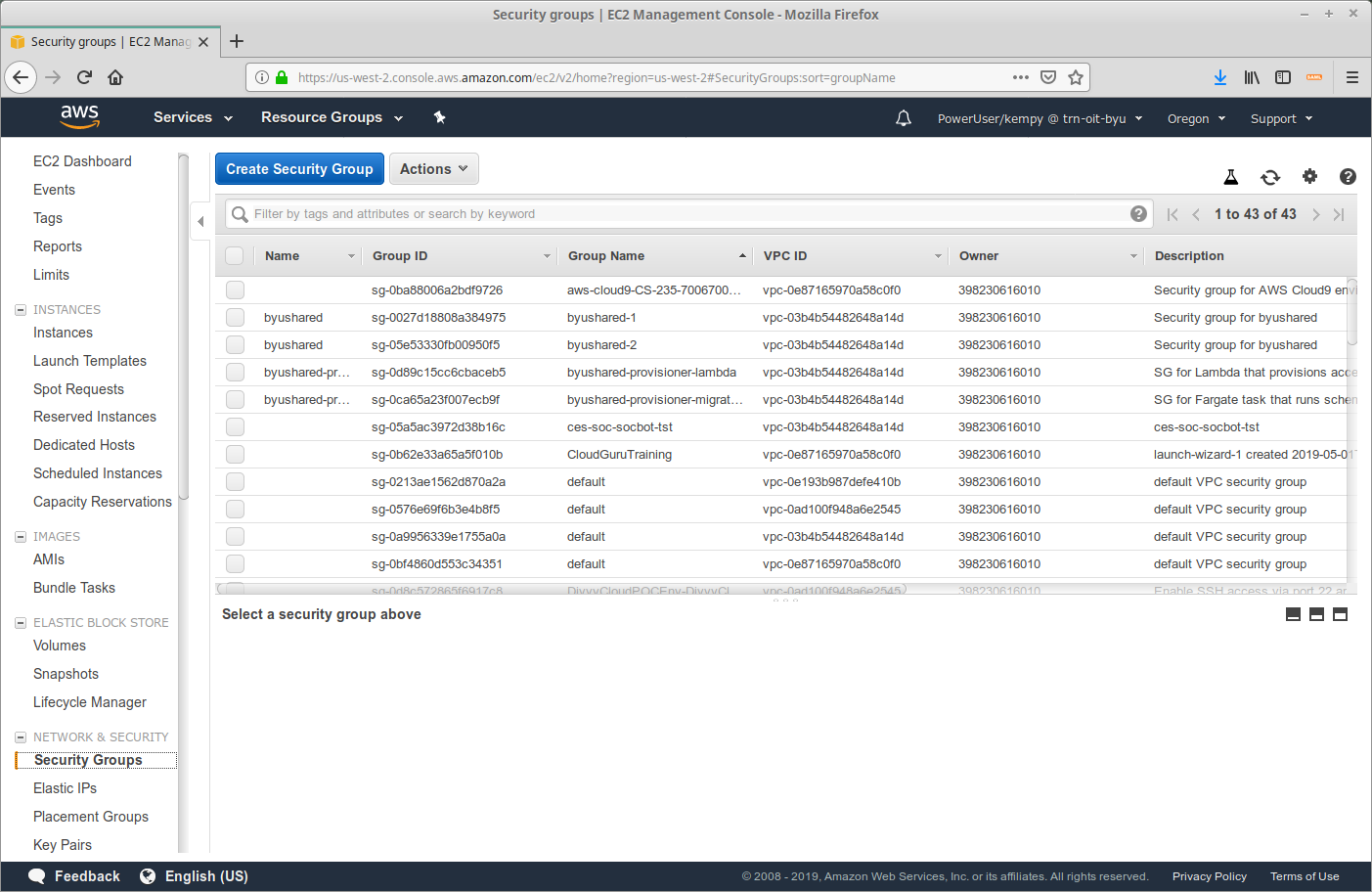Image resolution: width=1372 pixels, height=892 pixels.
Task: Go to first page of results
Action: (x=1173, y=214)
